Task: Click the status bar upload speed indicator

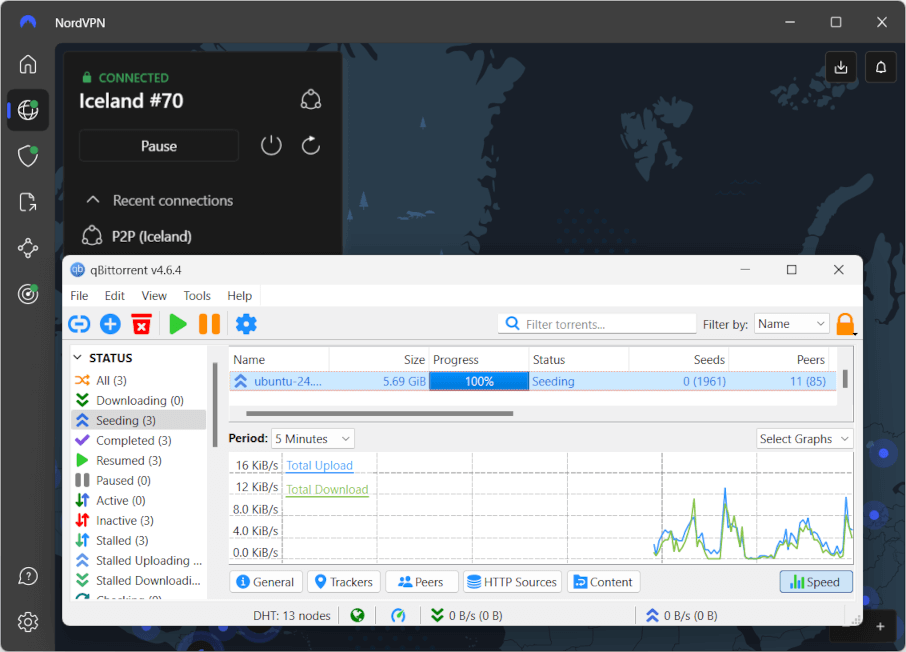Action: 682,616
